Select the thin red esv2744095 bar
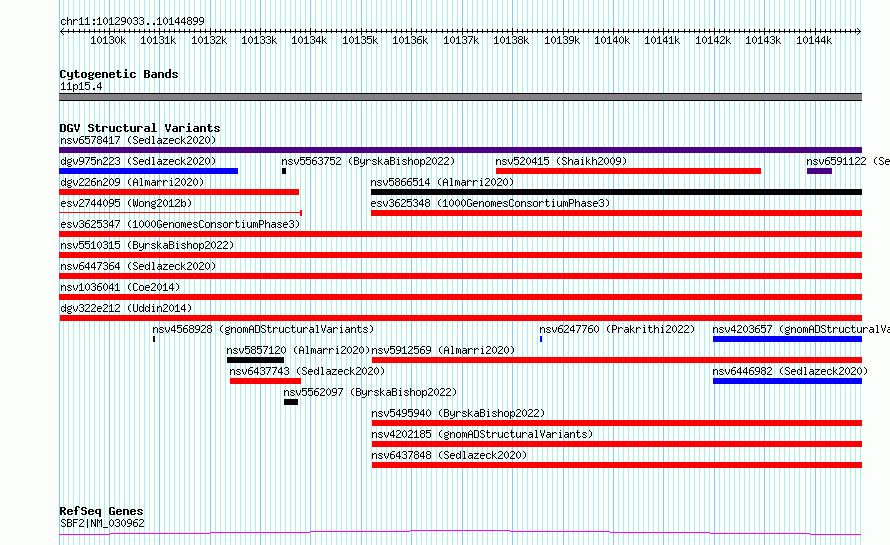Viewport: 890px width, 545px height. pyautogui.click(x=180, y=213)
